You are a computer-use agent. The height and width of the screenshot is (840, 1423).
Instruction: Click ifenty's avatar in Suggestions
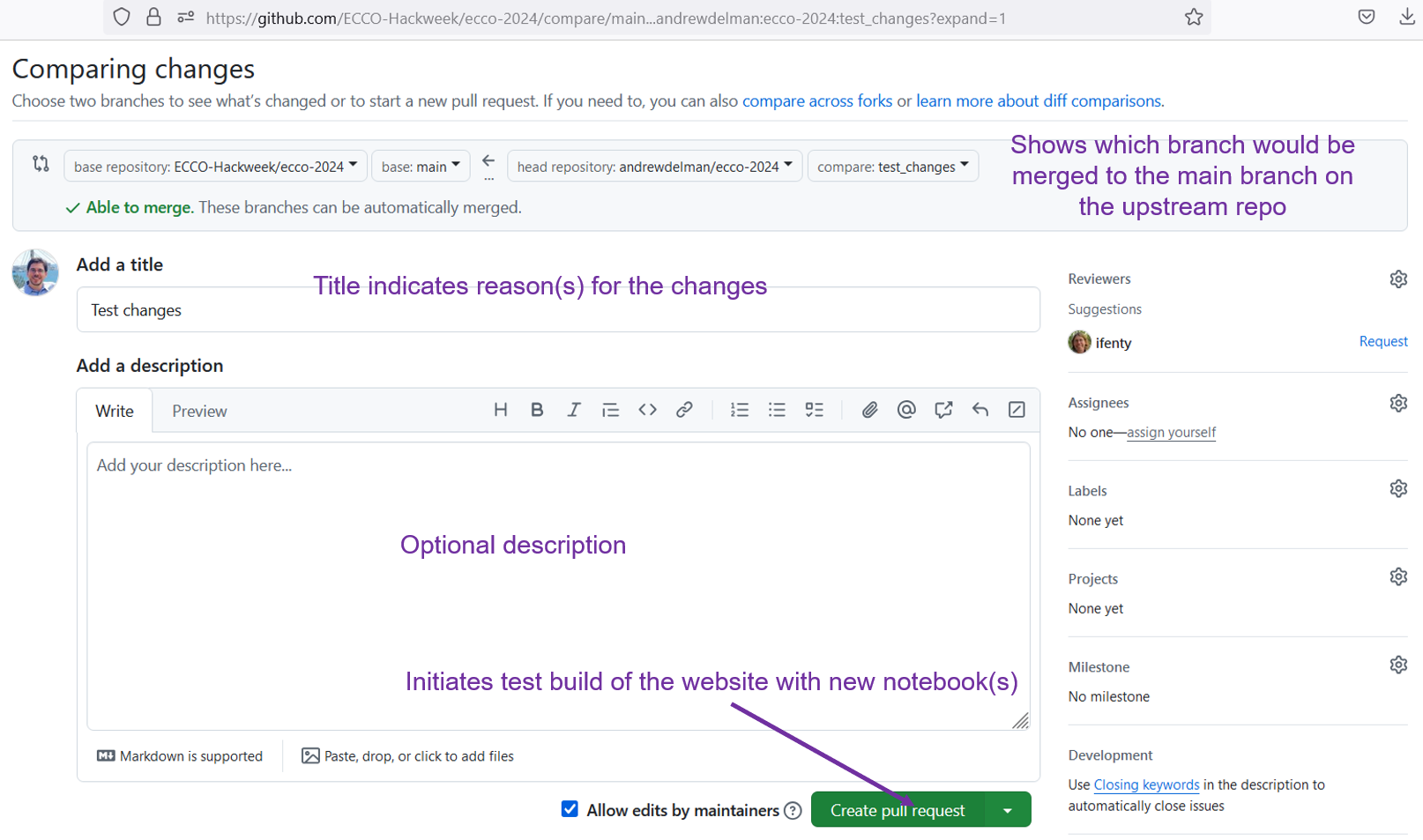point(1079,342)
